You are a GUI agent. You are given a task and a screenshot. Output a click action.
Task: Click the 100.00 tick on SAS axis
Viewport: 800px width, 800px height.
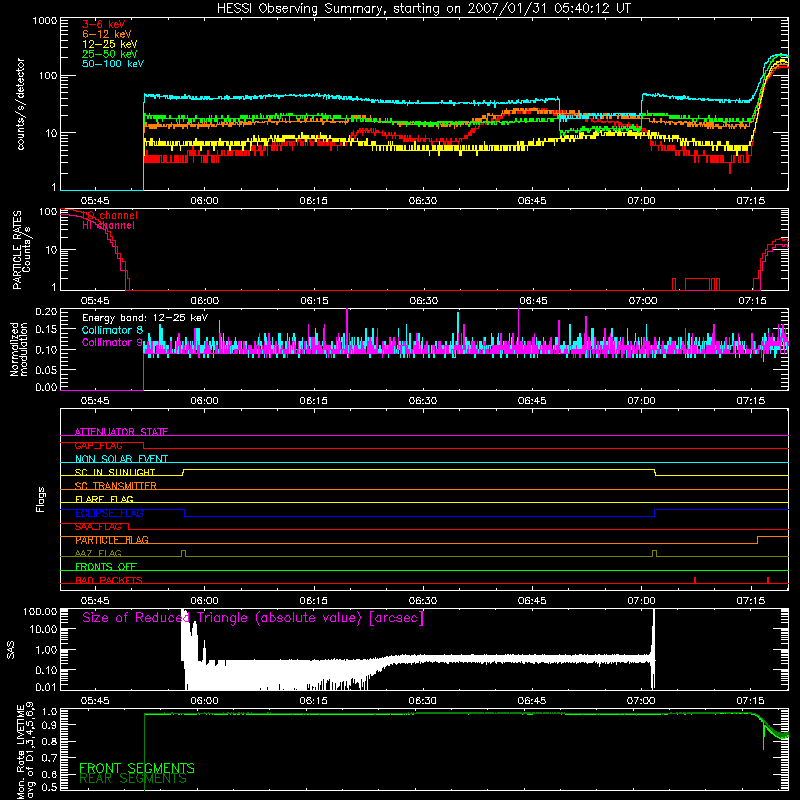(x=40, y=611)
